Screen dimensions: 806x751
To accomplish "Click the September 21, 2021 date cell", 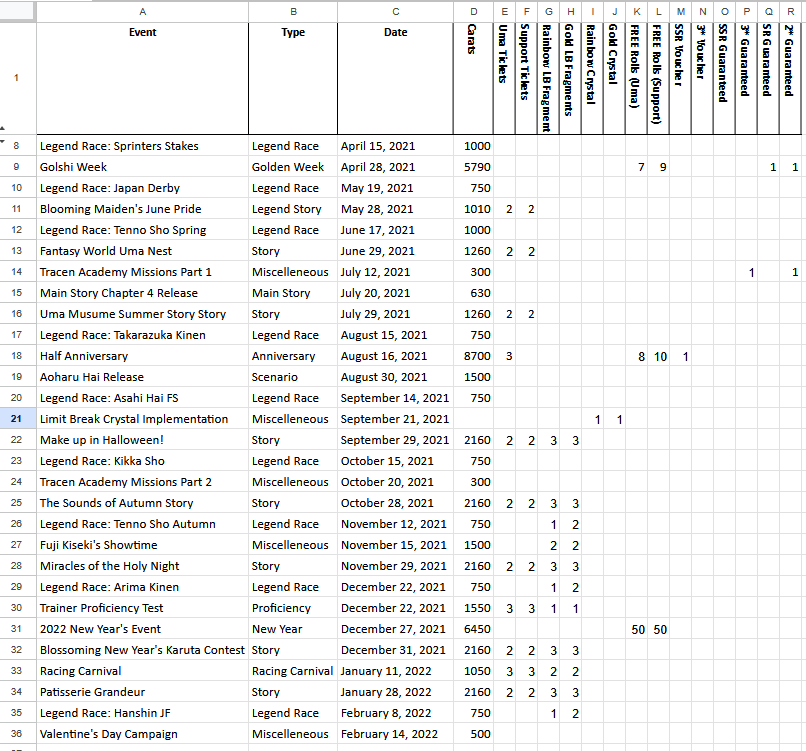I will [x=395, y=419].
